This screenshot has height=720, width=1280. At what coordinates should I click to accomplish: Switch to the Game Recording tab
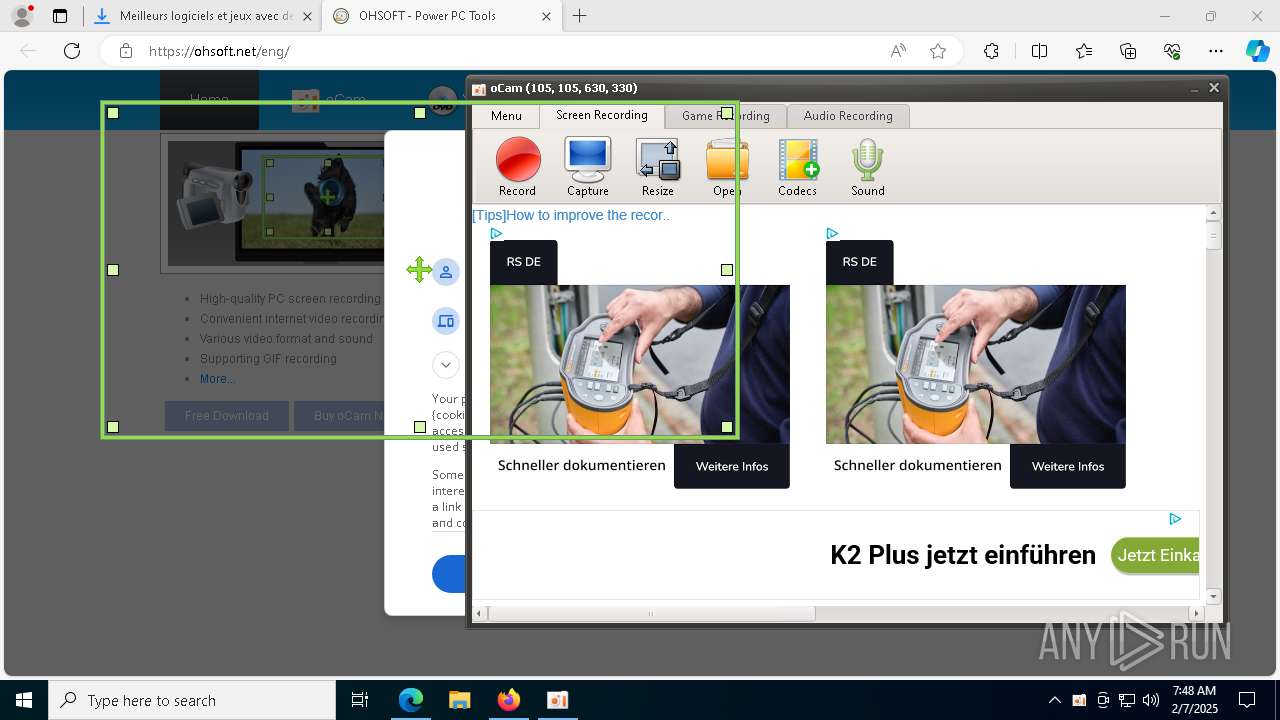726,116
